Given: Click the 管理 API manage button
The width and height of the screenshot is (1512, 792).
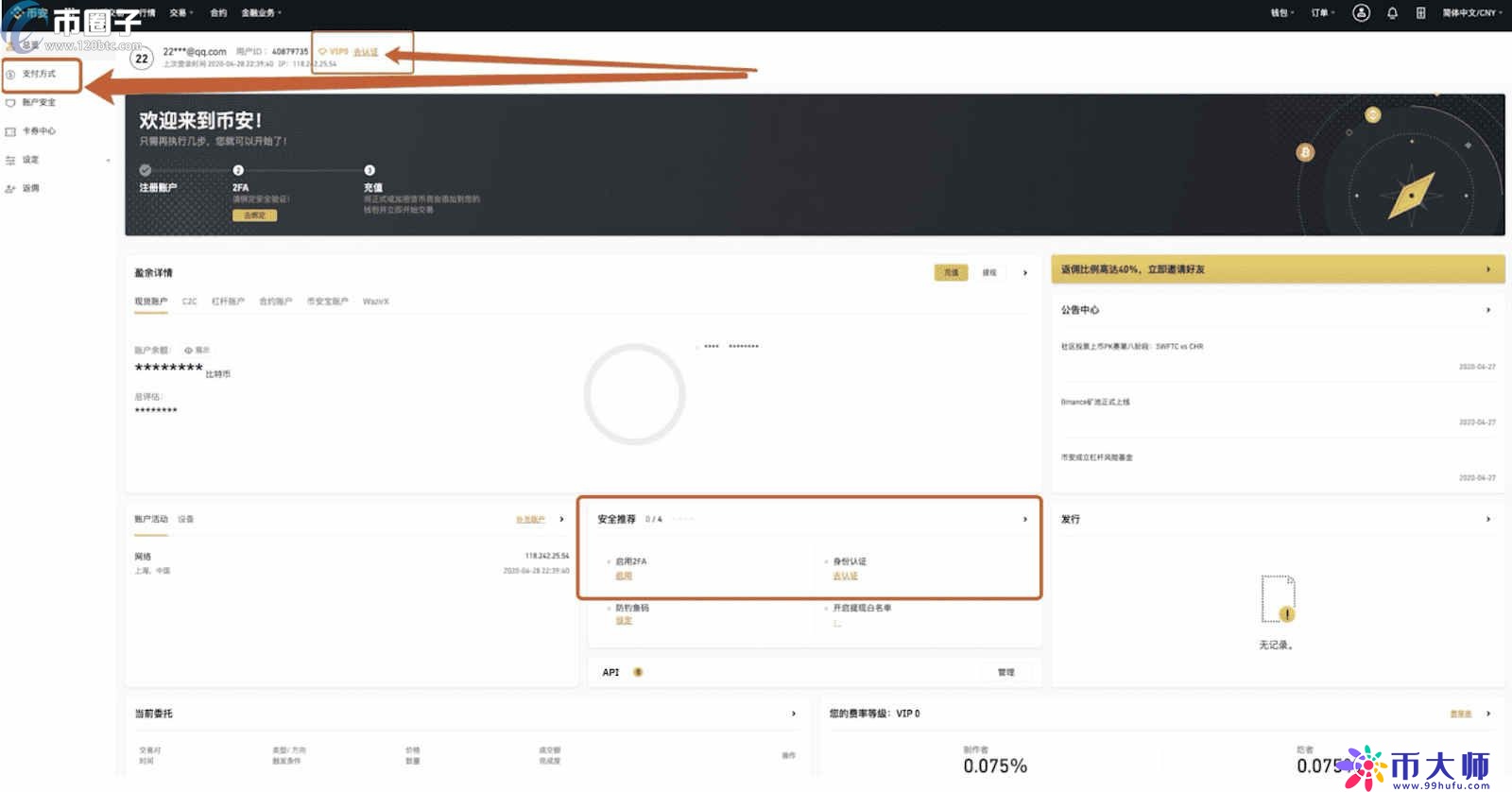Looking at the screenshot, I should click(x=1005, y=673).
